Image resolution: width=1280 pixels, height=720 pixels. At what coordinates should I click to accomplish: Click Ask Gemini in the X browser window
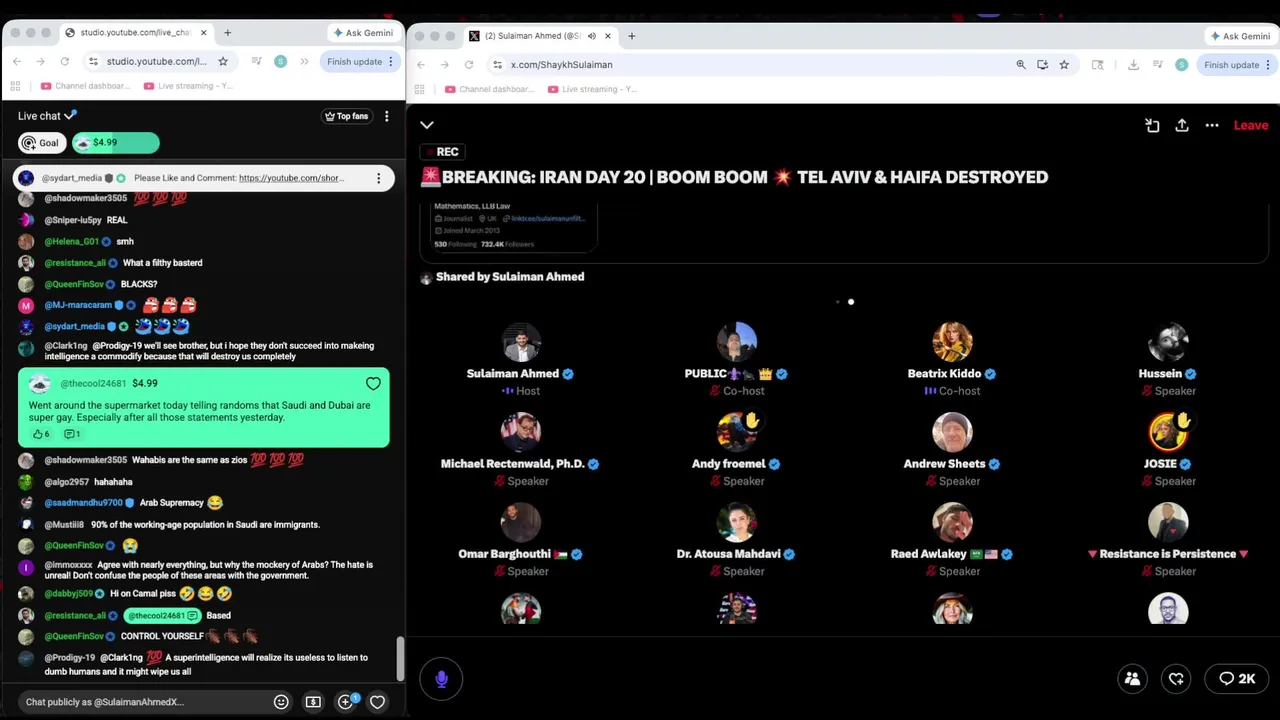(1240, 36)
